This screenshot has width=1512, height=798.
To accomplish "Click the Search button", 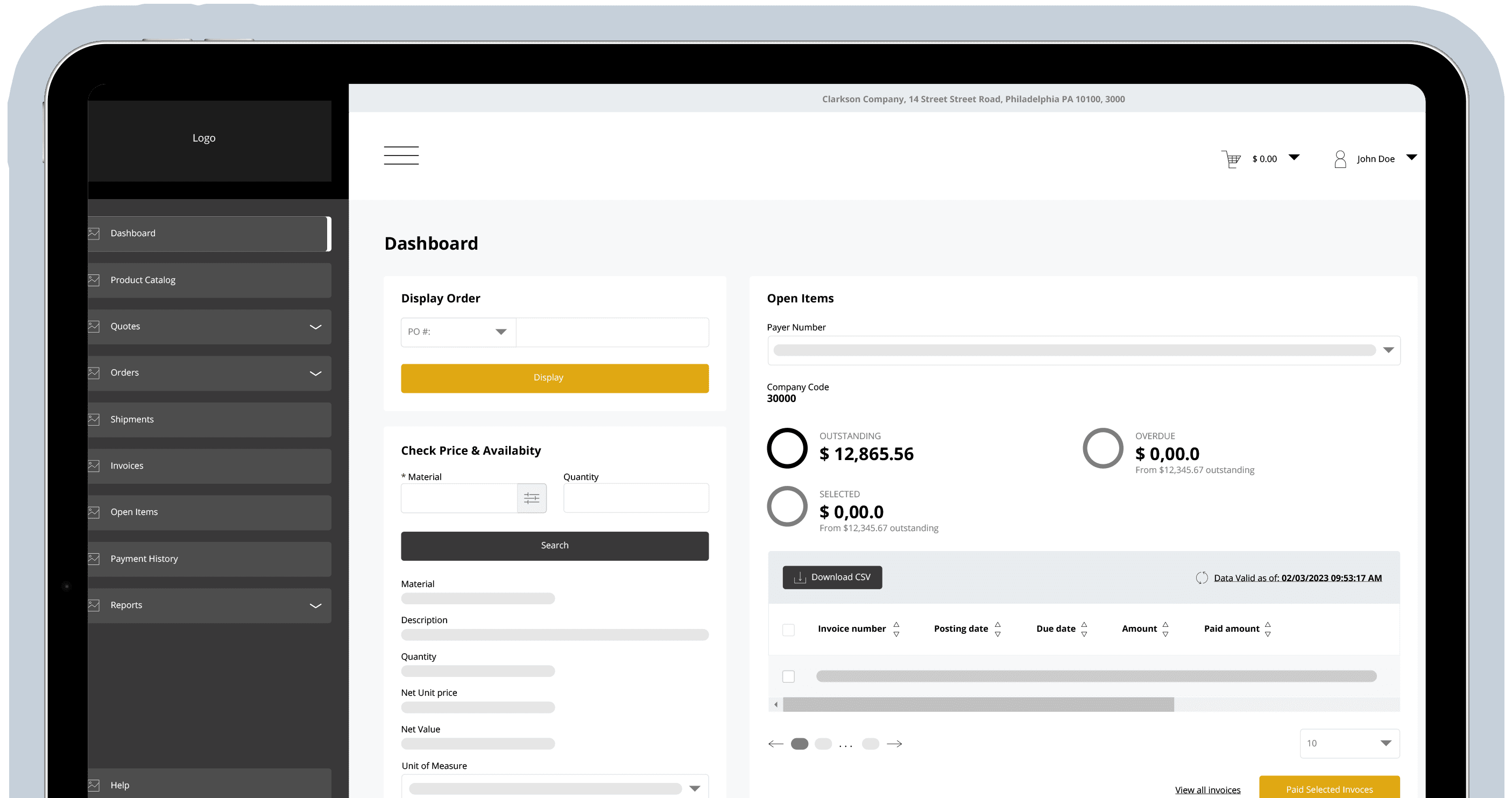I will click(555, 546).
